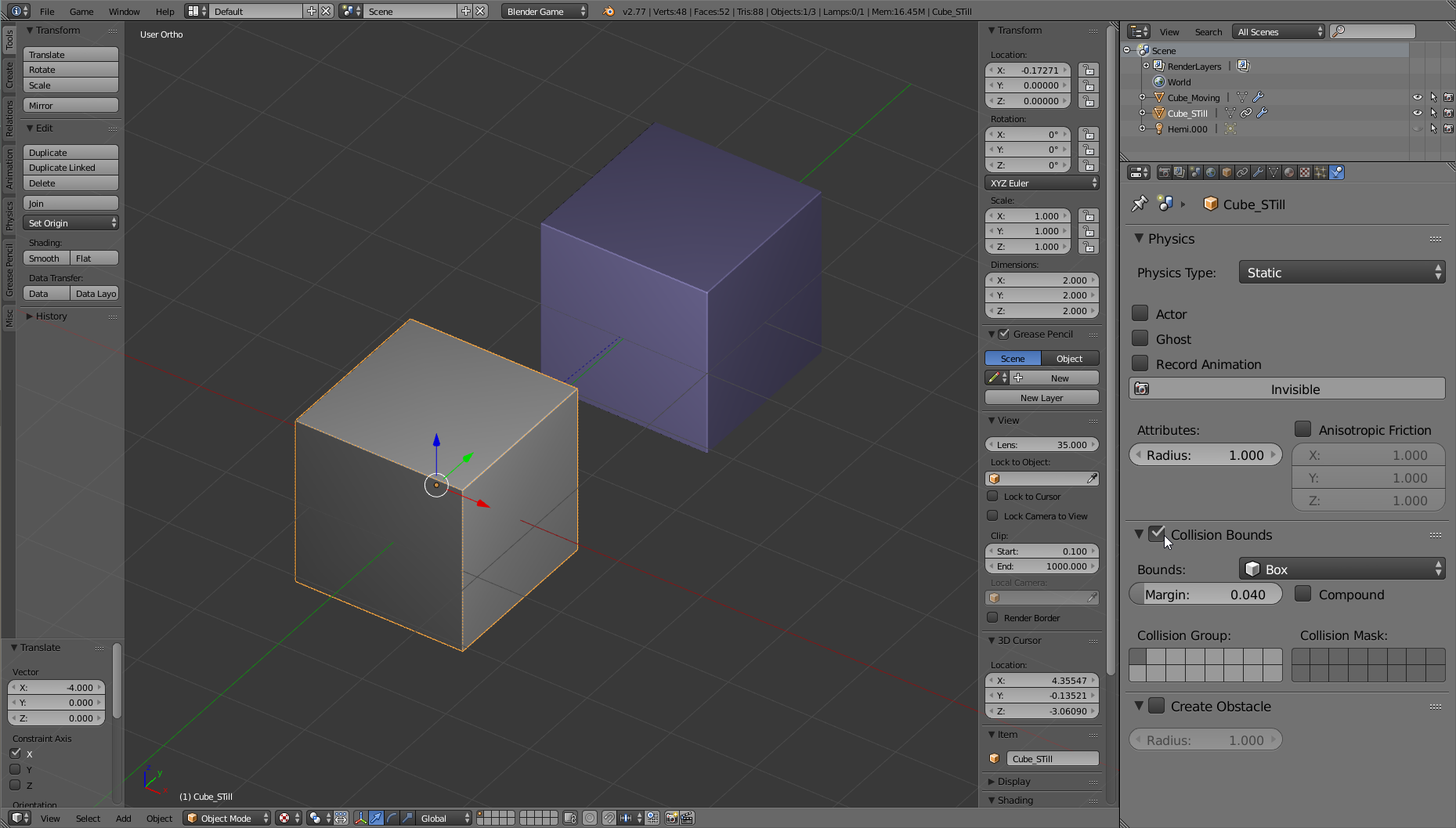This screenshot has width=1456, height=828.
Task: Enable the Actor checkbox
Action: (x=1140, y=313)
